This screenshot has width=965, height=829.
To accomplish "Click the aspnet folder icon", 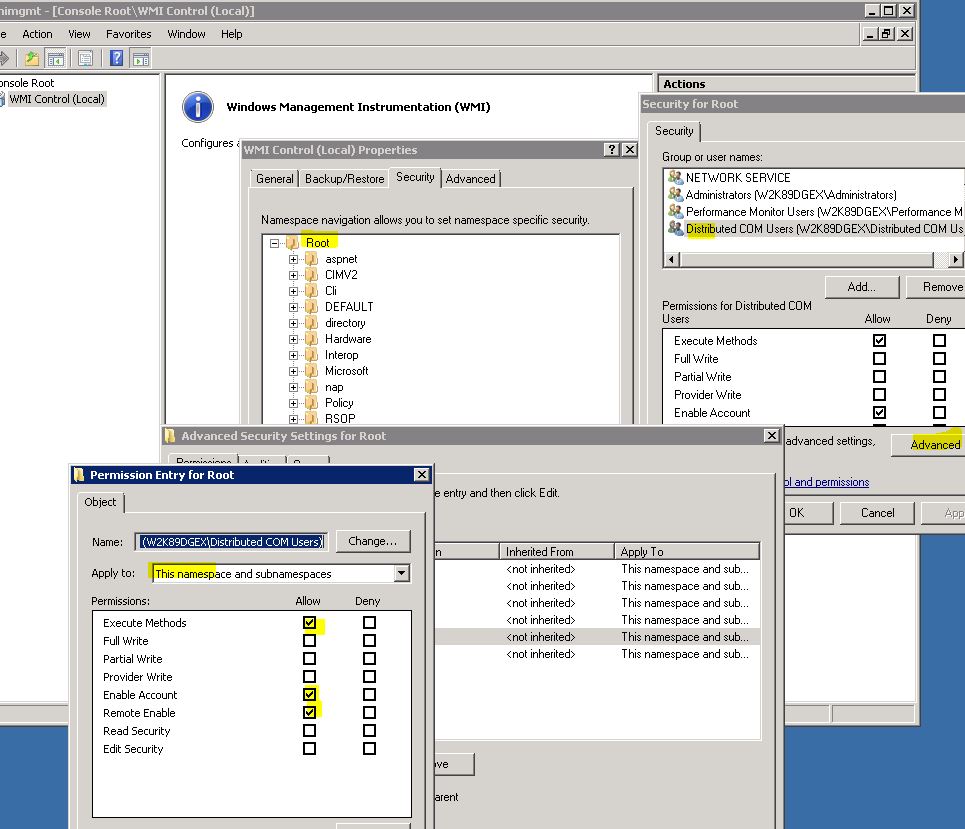I will click(312, 259).
